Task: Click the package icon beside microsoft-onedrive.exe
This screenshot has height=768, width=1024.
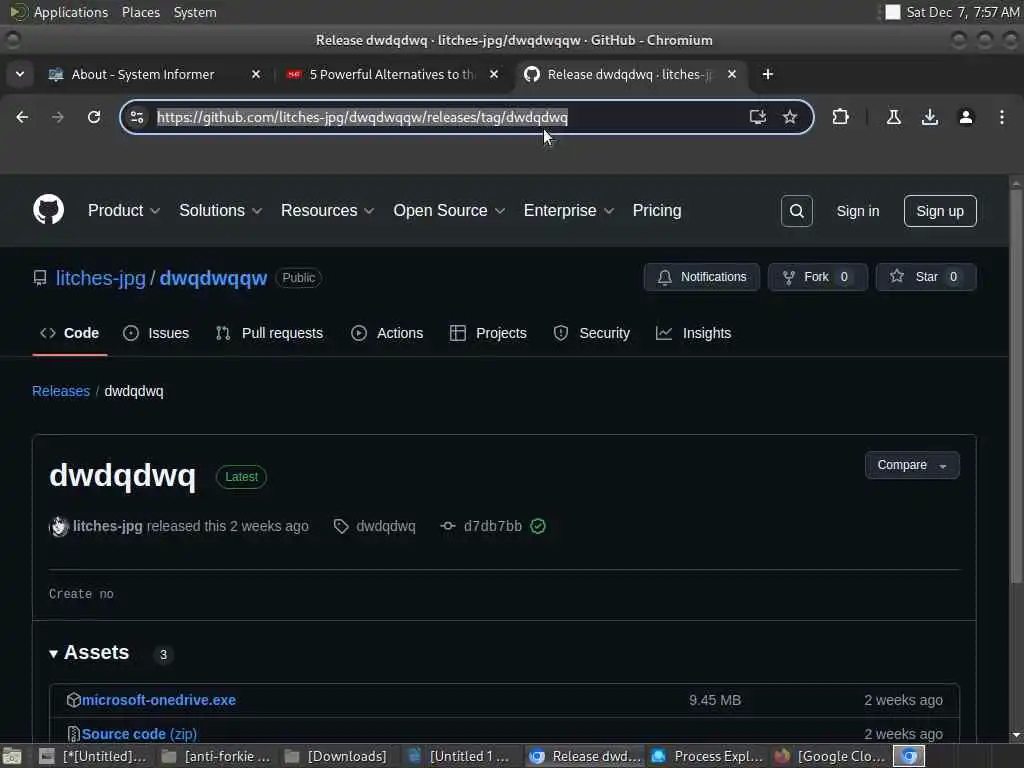Action: (x=73, y=700)
